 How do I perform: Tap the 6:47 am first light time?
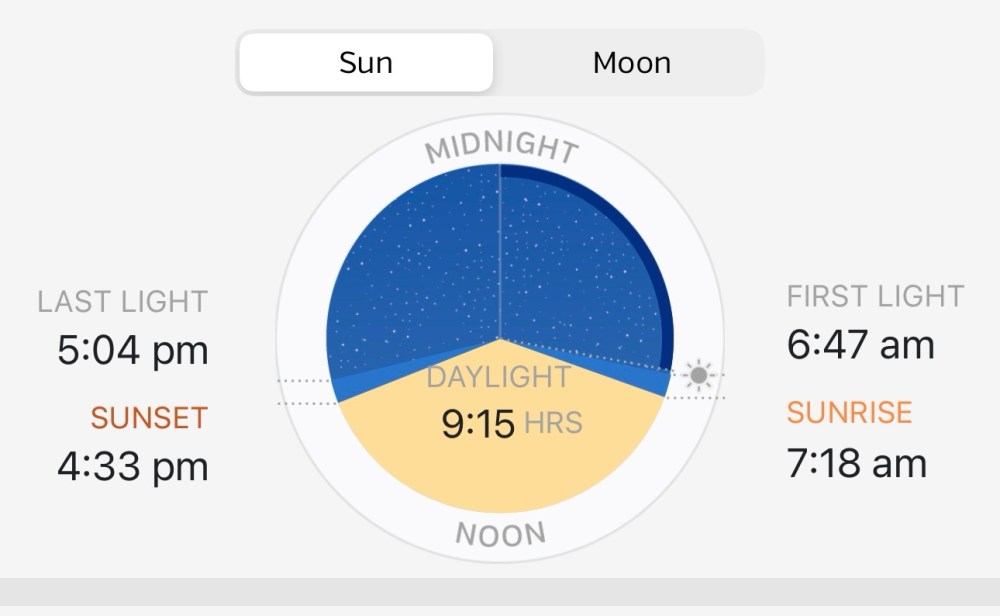(x=860, y=346)
